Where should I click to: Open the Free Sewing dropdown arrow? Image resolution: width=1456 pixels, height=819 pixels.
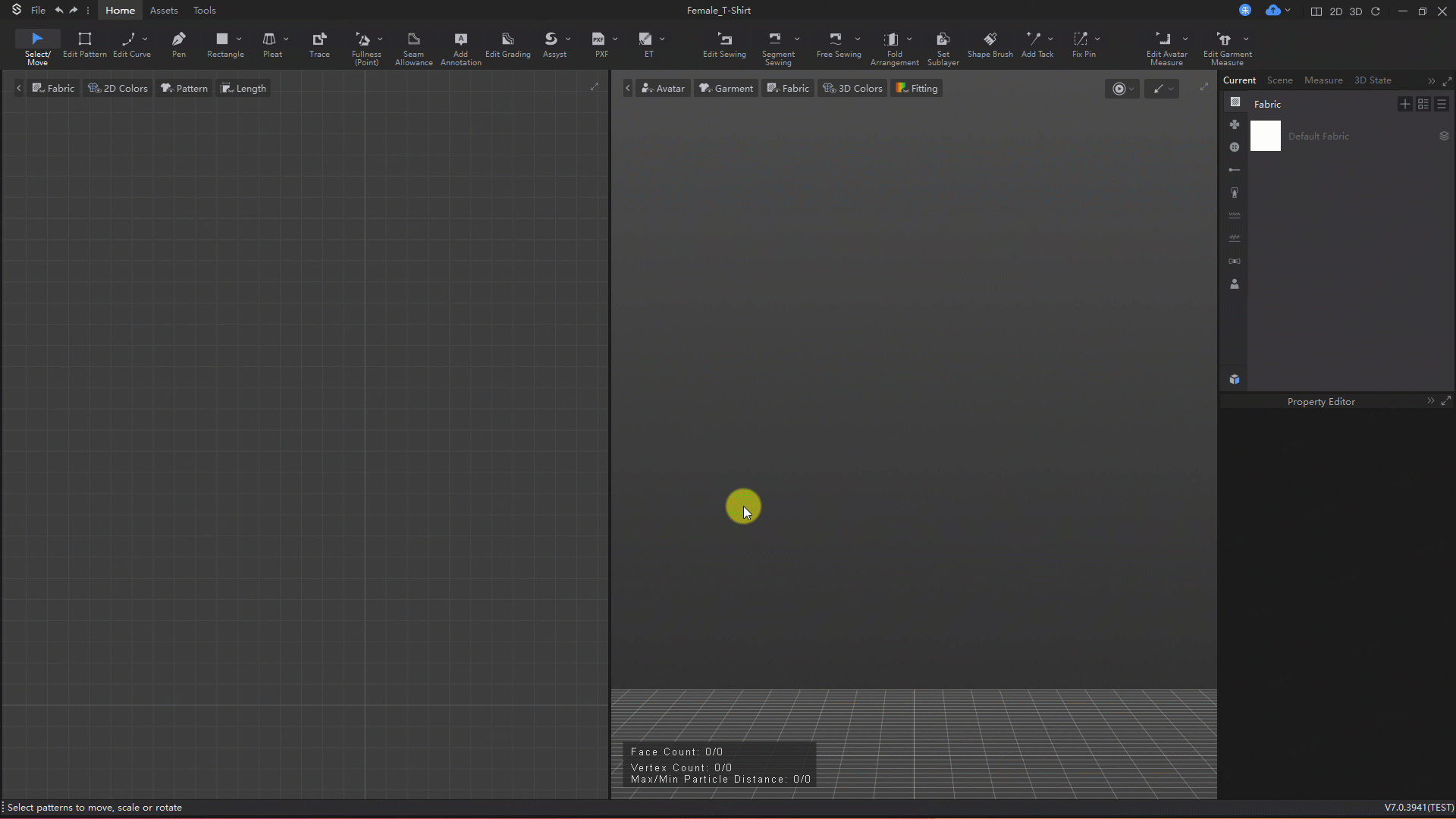[858, 39]
